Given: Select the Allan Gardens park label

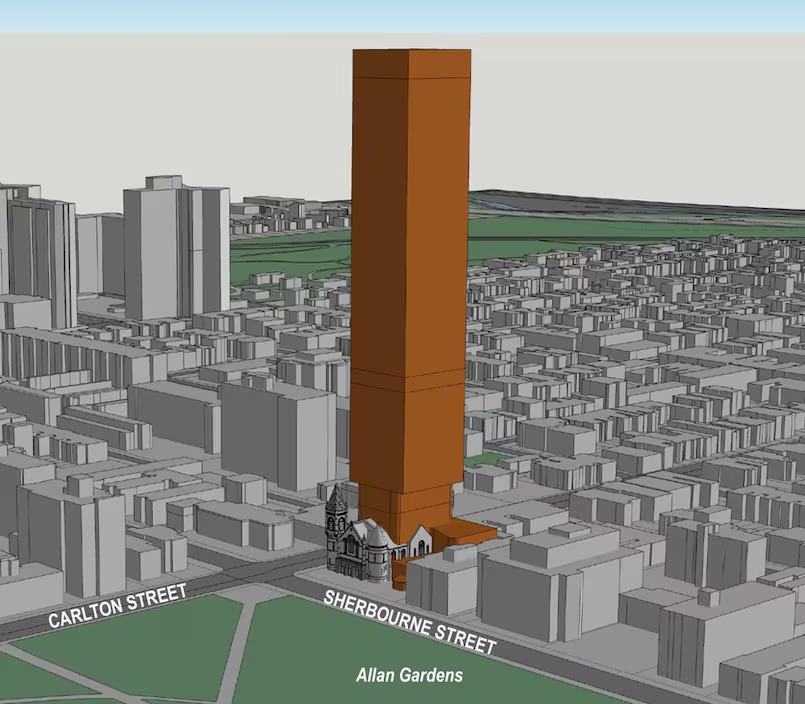Looking at the screenshot, I should pyautogui.click(x=409, y=675).
